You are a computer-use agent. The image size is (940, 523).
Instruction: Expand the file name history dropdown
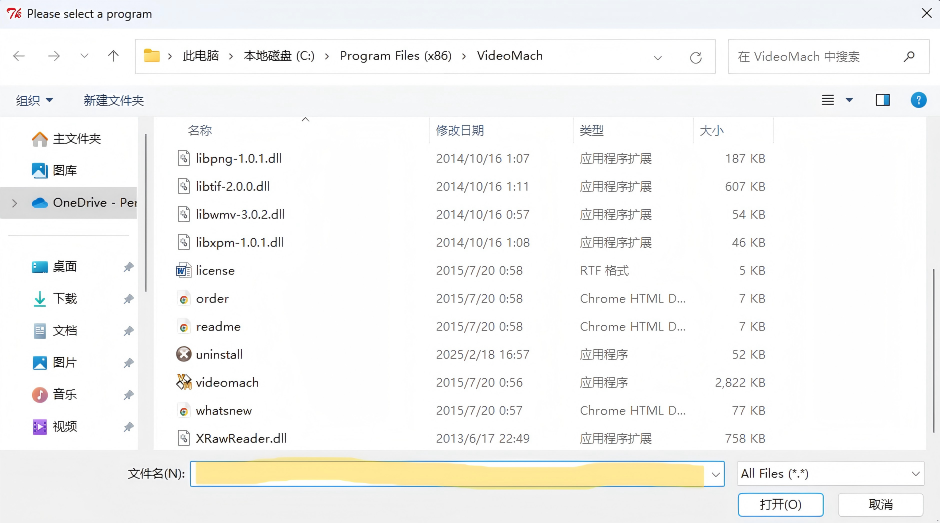pos(715,474)
